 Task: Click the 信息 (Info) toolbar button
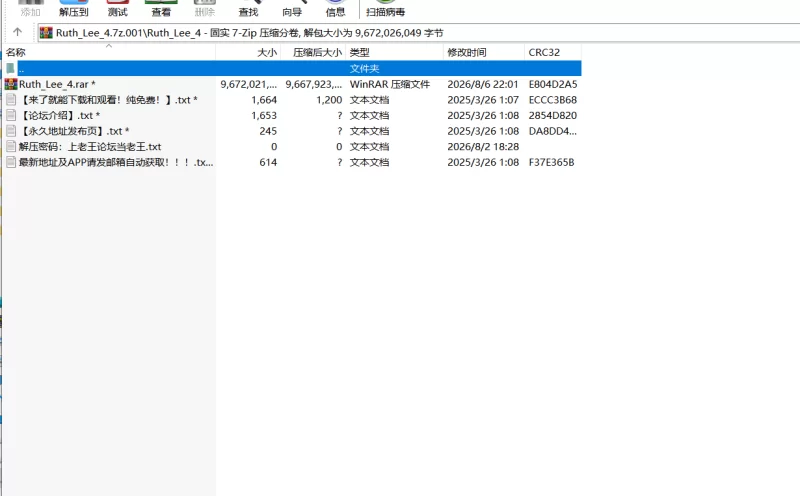335,9
